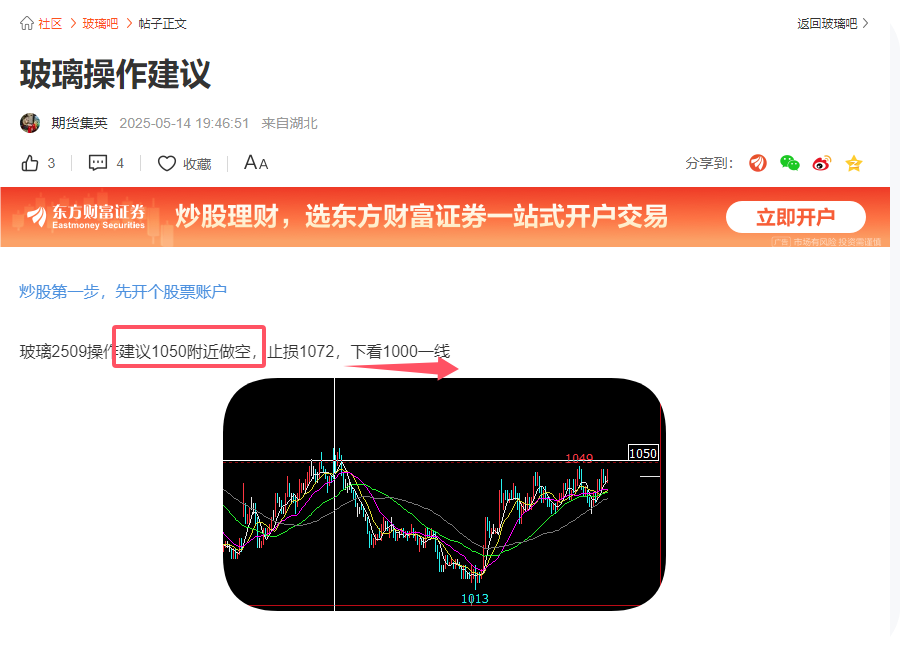Screen dimensions: 900x659
Task: Share to WeChat using green icon
Action: tap(790, 163)
